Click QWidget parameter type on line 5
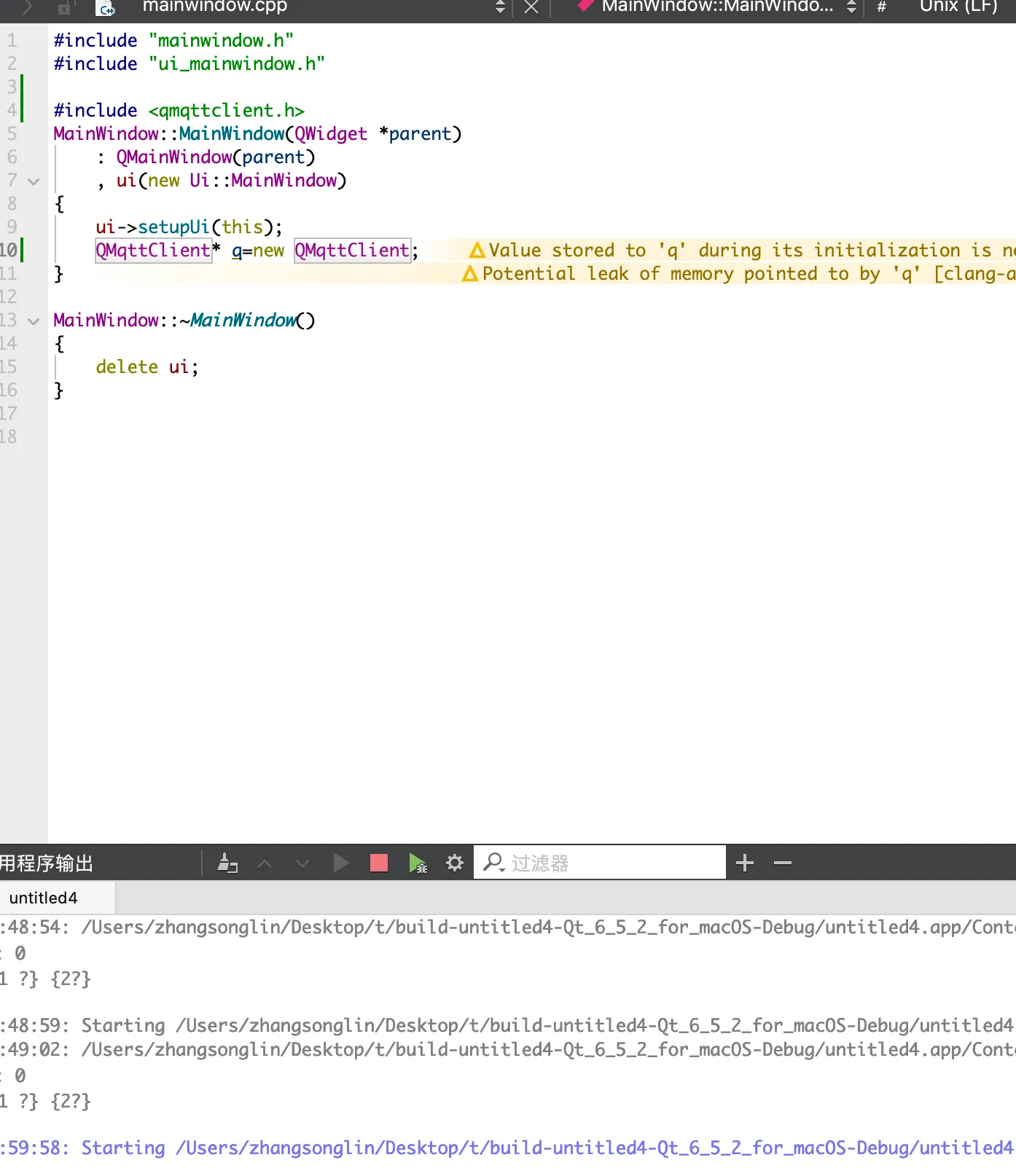This screenshot has height=1176, width=1016. (x=331, y=134)
